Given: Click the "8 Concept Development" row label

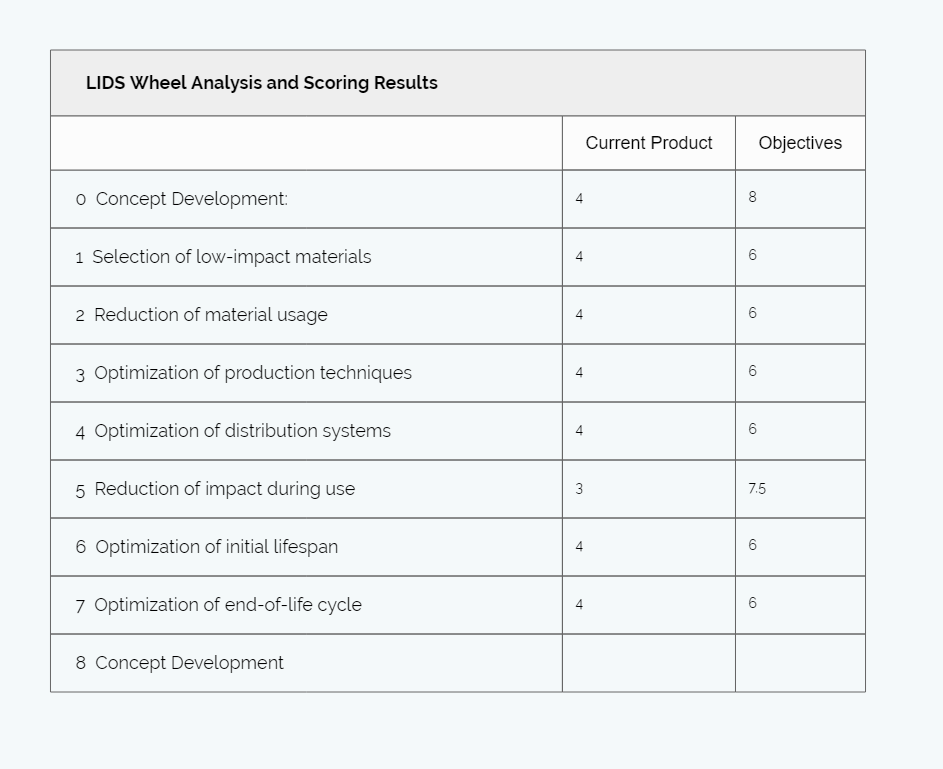Looking at the screenshot, I should [x=180, y=663].
